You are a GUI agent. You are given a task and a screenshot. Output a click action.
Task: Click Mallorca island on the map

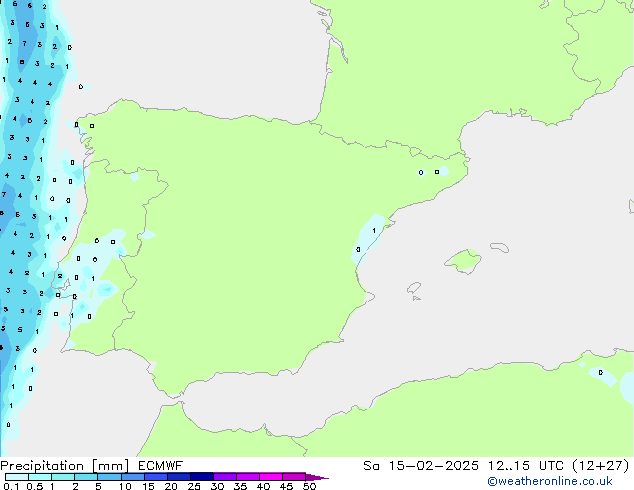463,261
